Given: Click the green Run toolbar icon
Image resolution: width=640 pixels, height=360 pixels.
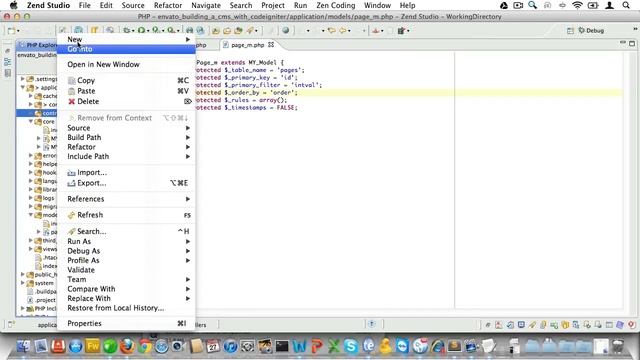Looking at the screenshot, I should point(141,31).
